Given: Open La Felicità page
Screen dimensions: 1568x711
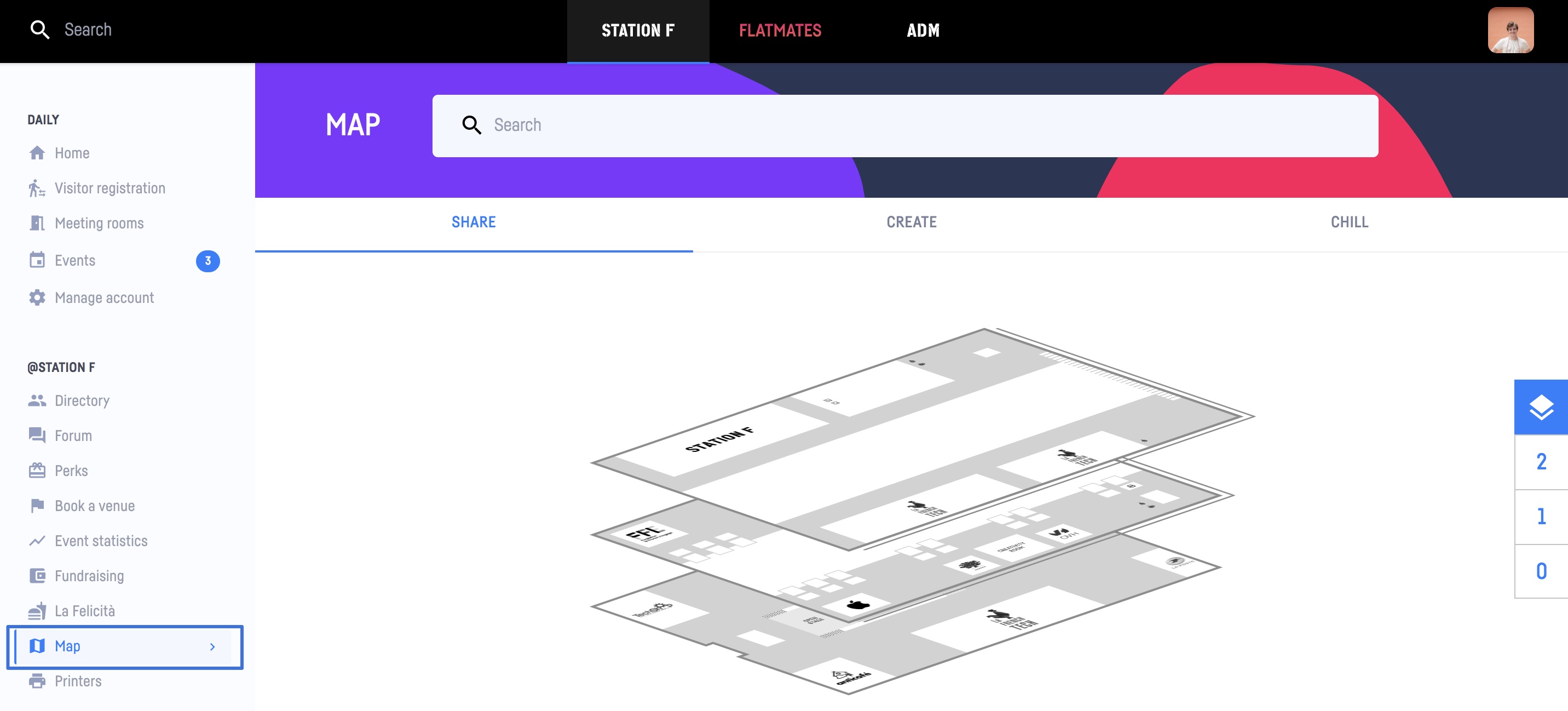Looking at the screenshot, I should point(85,610).
